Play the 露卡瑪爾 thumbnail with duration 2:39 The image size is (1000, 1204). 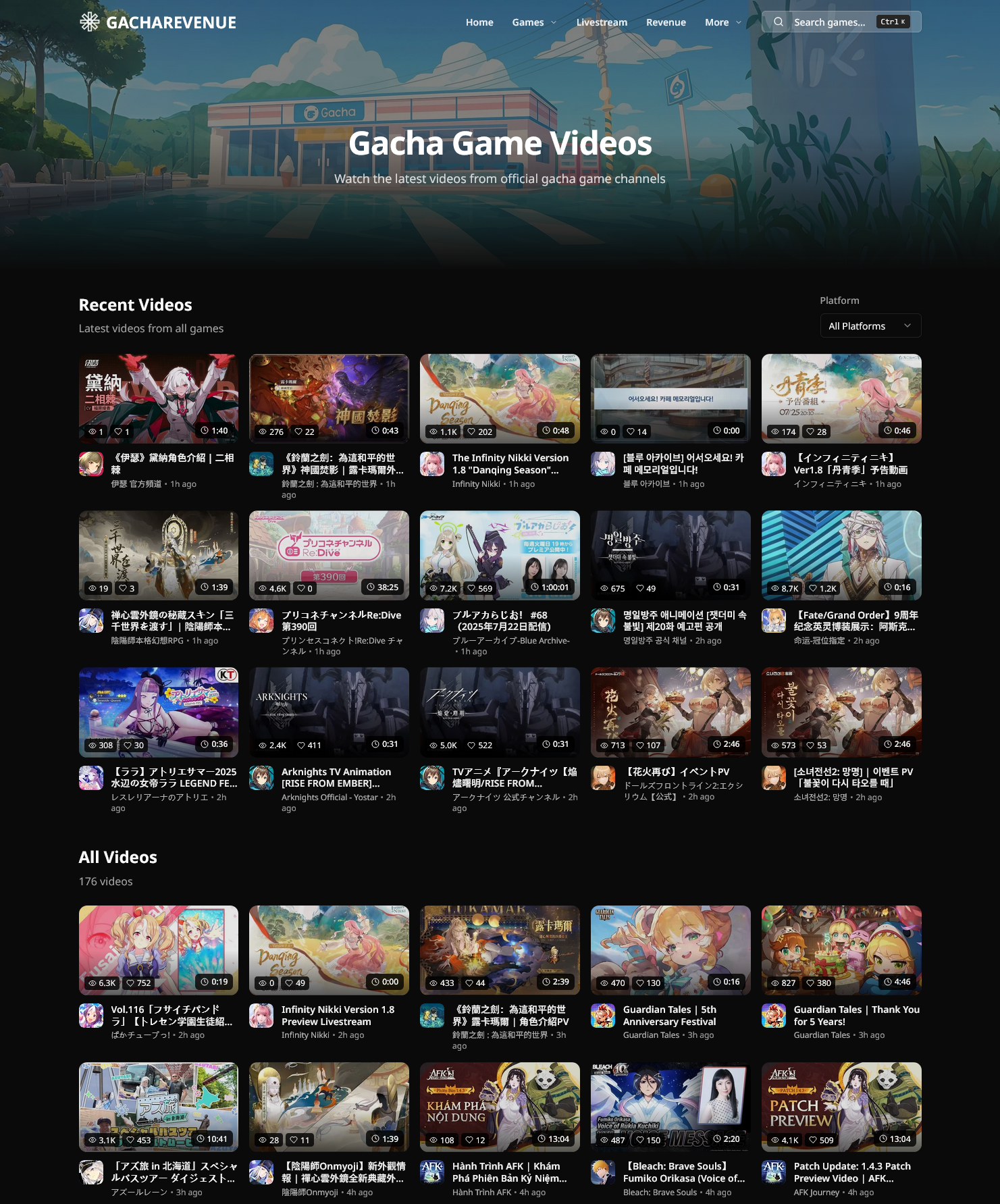click(500, 950)
